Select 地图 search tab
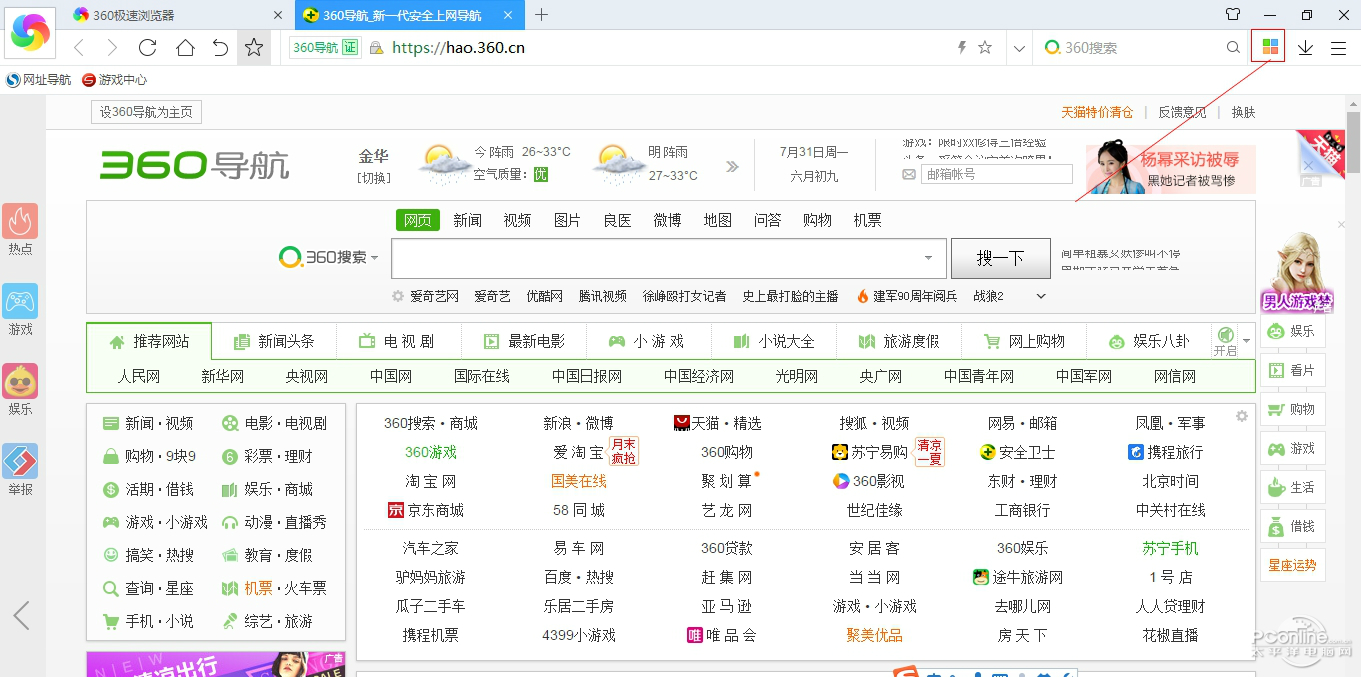This screenshot has width=1361, height=677. pos(717,220)
